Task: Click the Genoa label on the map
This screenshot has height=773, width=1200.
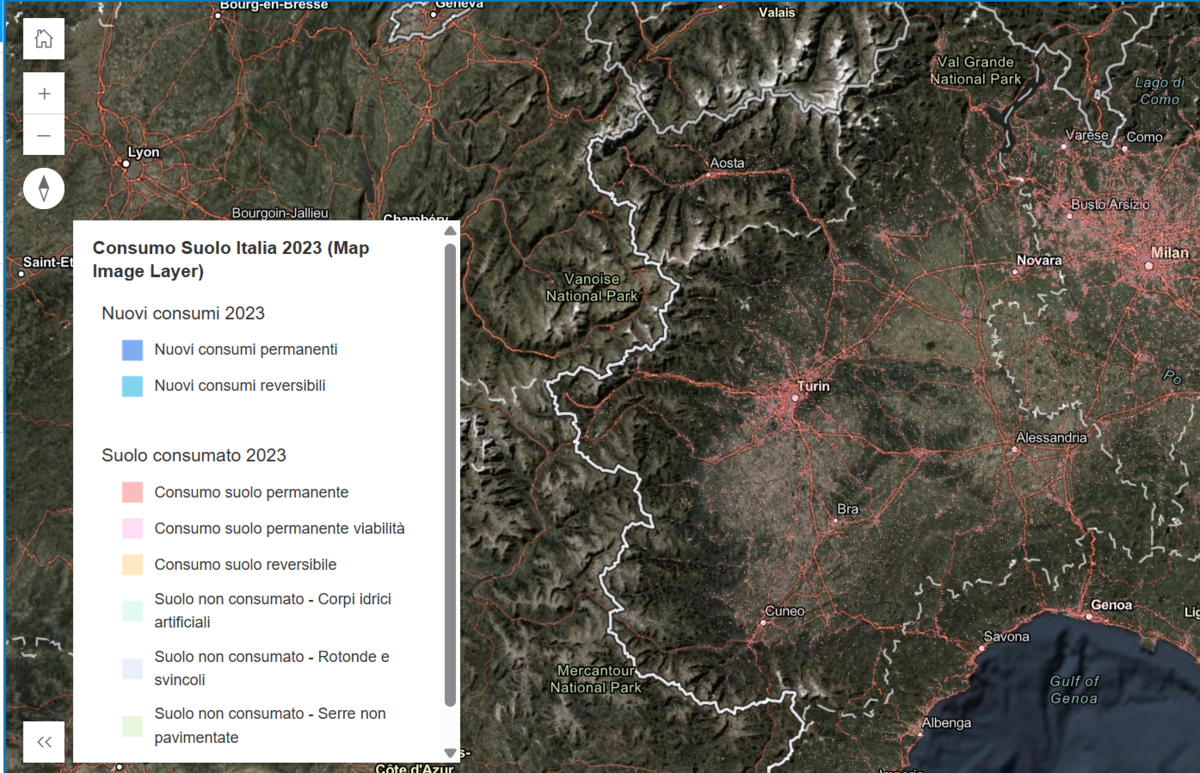Action: (1111, 605)
